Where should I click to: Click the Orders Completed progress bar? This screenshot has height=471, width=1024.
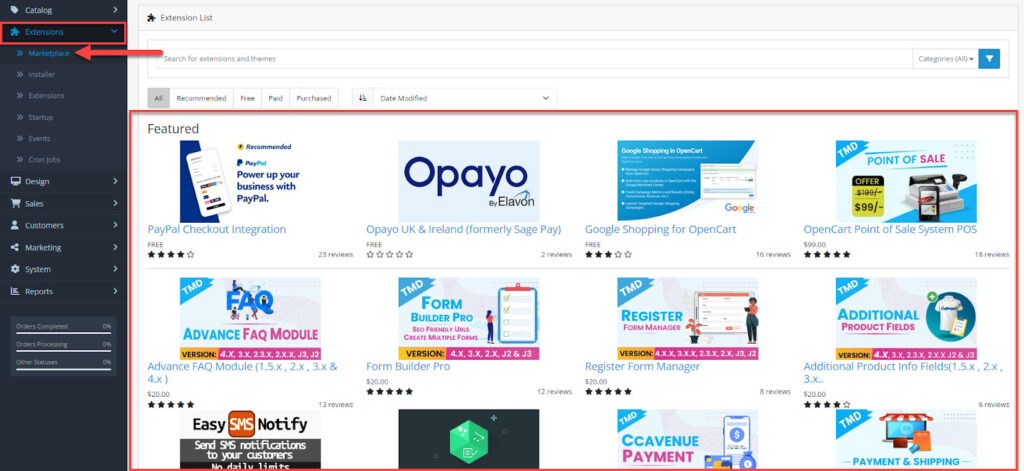point(63,332)
